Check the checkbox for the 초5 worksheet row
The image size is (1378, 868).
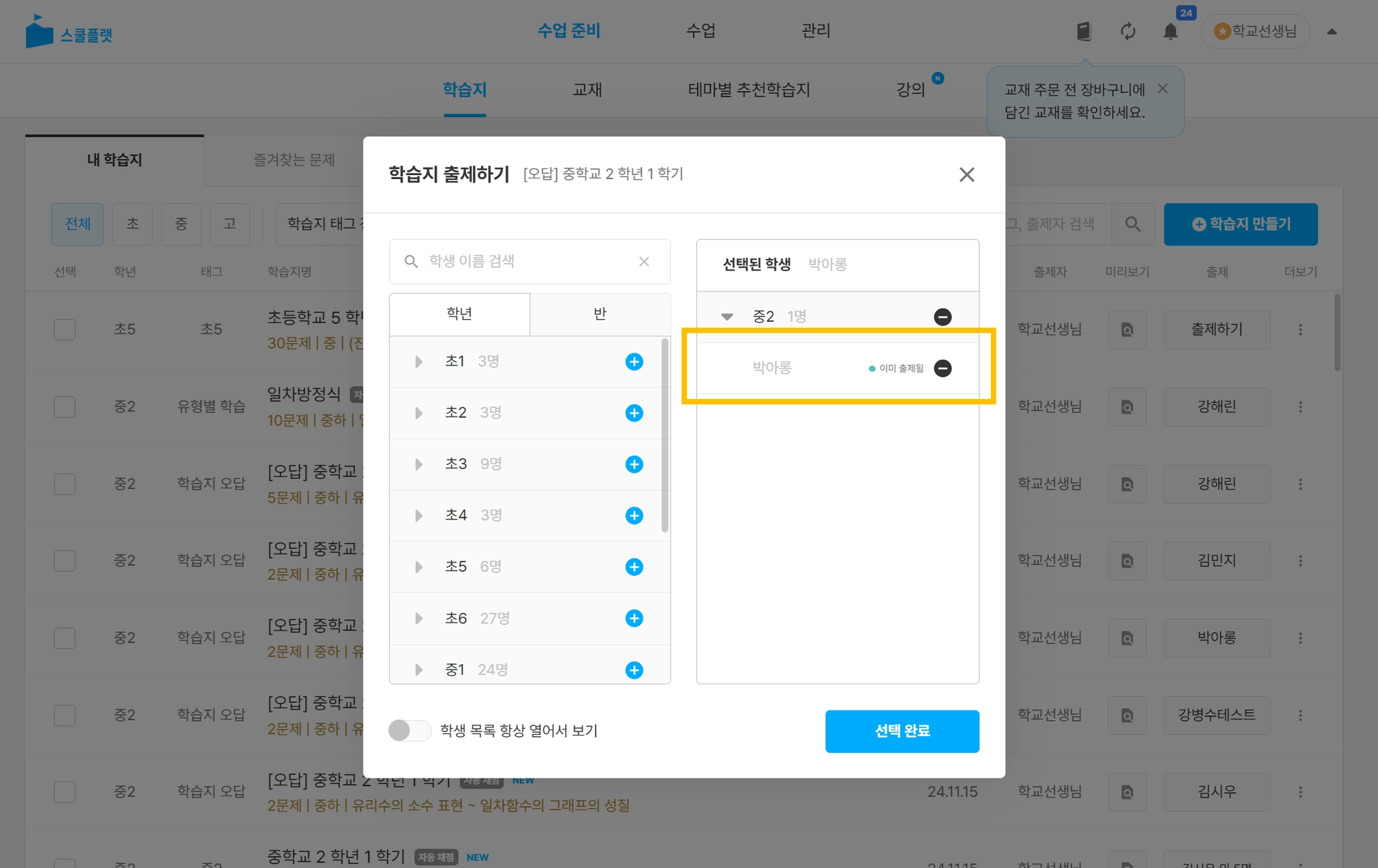pos(65,330)
